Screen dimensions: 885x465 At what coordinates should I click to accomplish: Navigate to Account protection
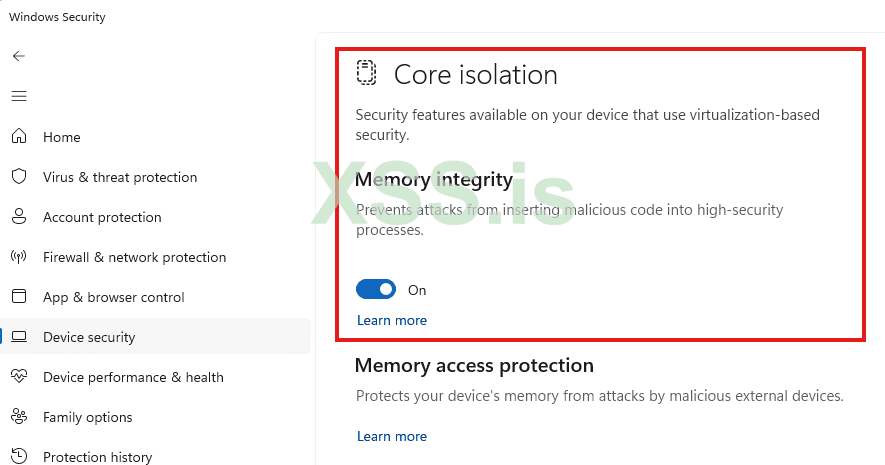pyautogui.click(x=102, y=217)
